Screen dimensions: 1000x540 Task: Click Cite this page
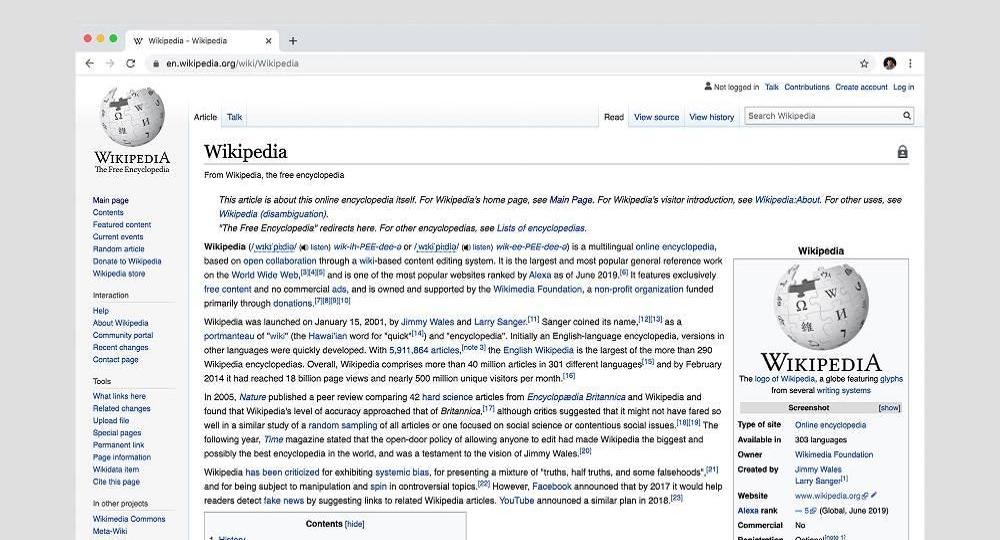[x=116, y=481]
